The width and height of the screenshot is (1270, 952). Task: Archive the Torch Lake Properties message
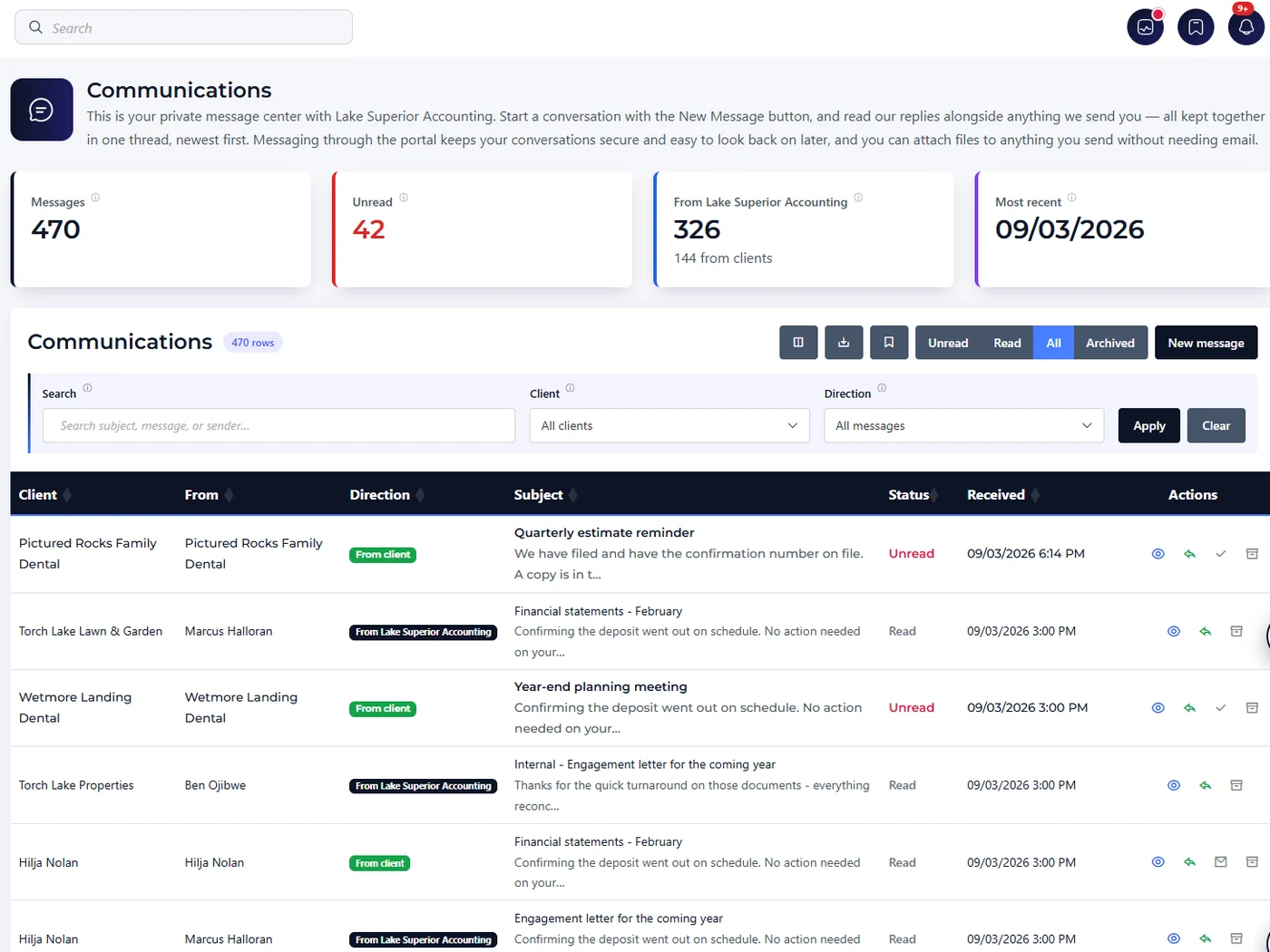(1236, 785)
